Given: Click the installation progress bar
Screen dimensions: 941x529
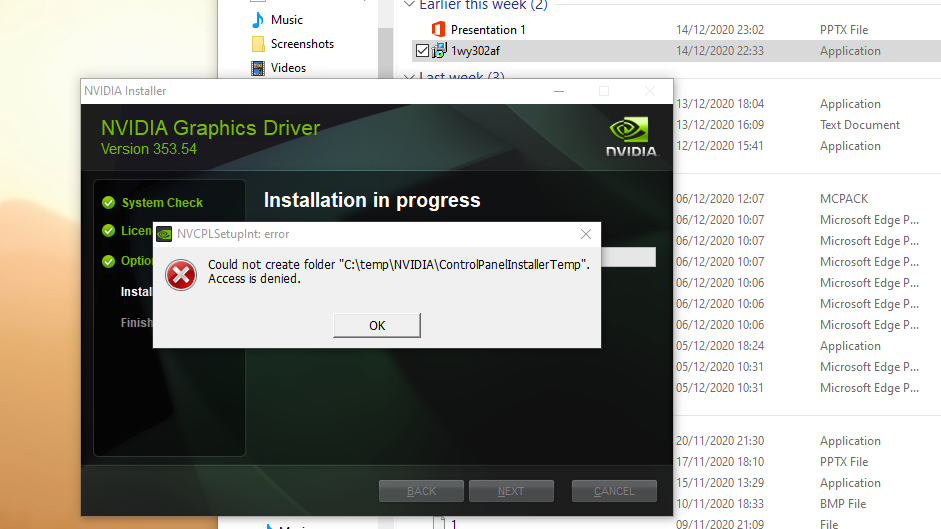Looking at the screenshot, I should point(628,258).
